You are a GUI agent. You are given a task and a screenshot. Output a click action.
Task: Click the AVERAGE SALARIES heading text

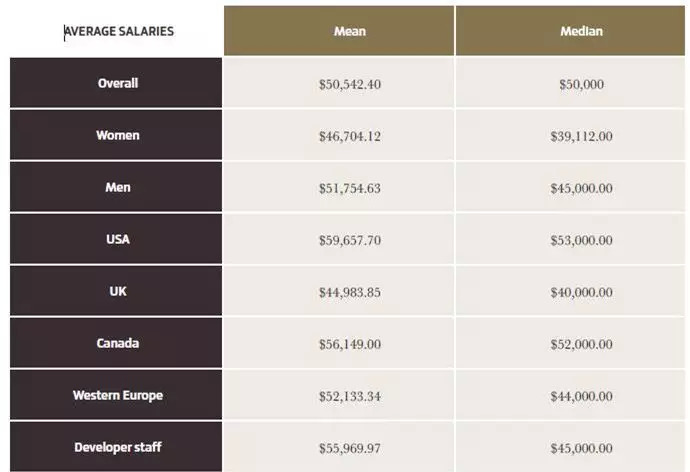coord(119,31)
